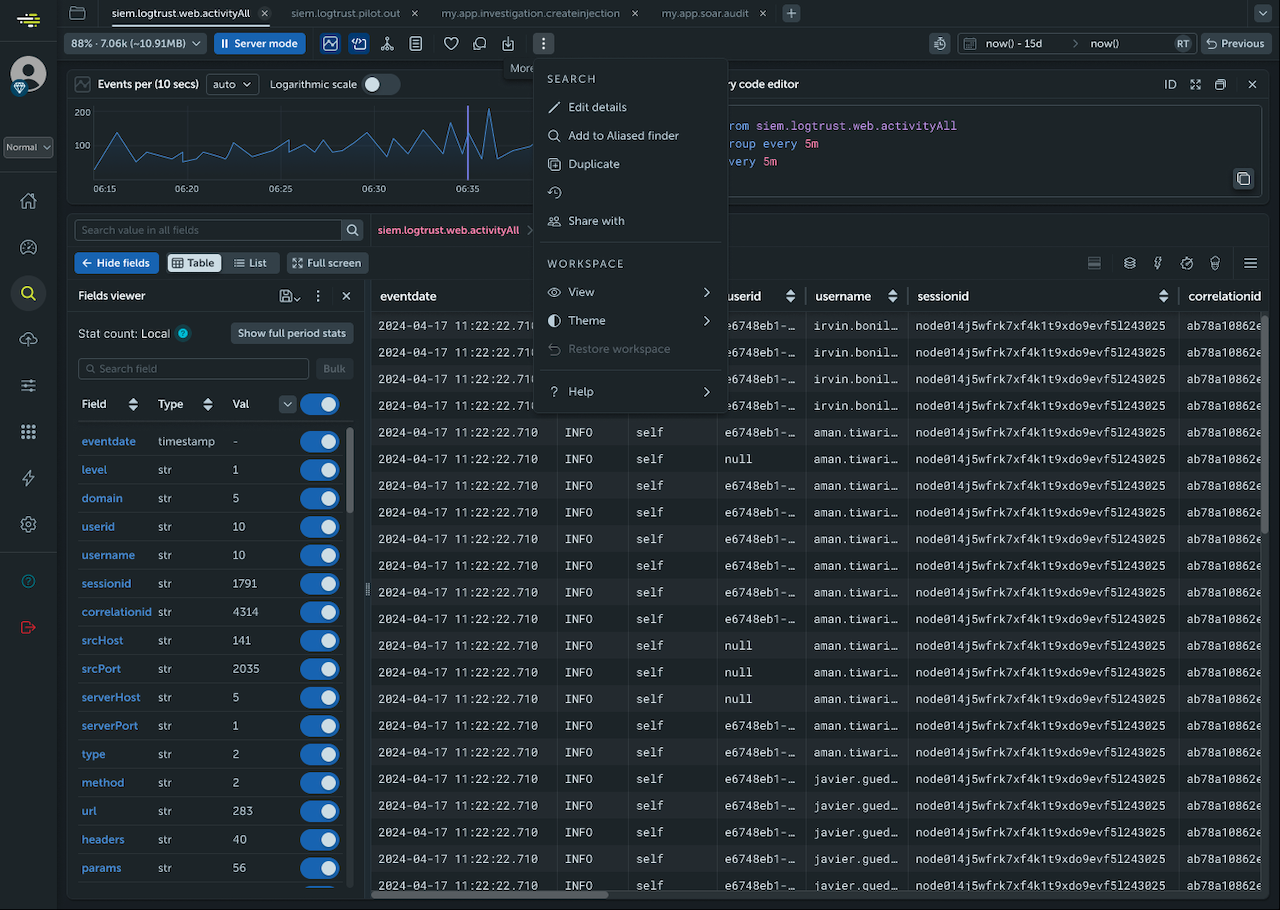Open the auto interval dropdown on the chart
The image size is (1280, 910).
(231, 84)
